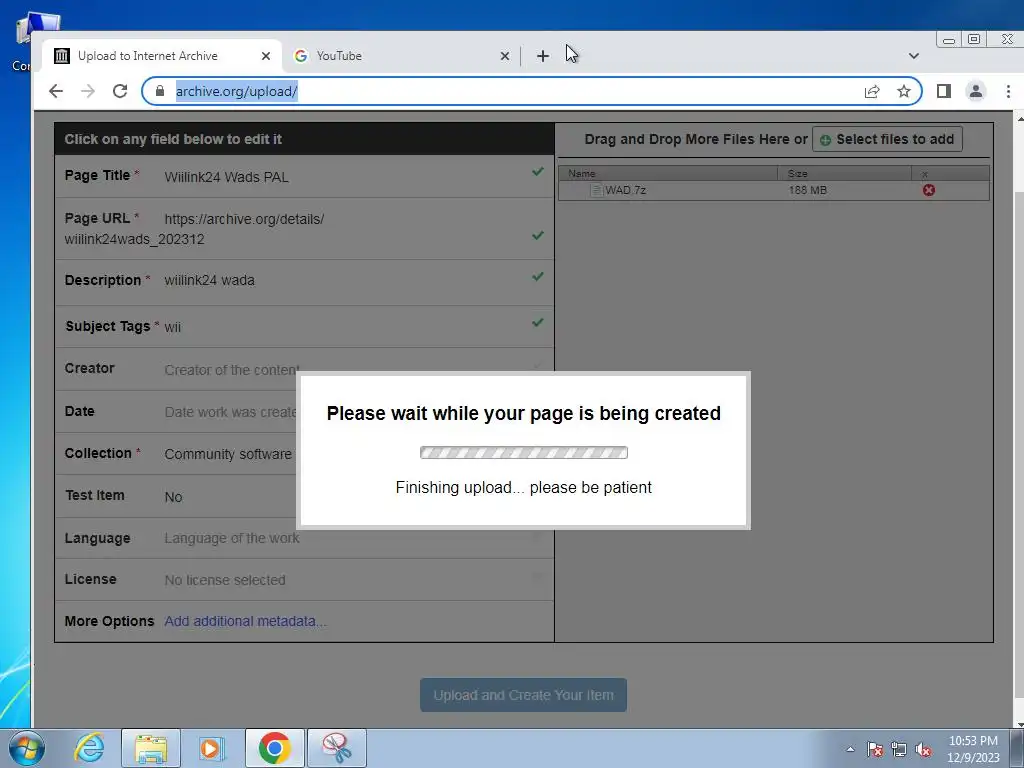Open Windows Explorer folder in taskbar
This screenshot has width=1024, height=768.
tap(150, 748)
